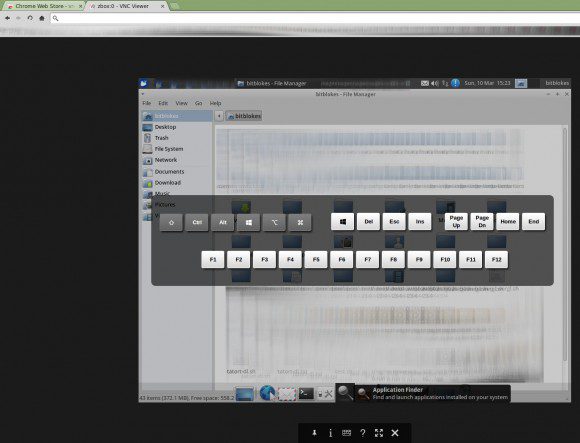The image size is (580, 443).
Task: Toggle the Ctrl modifier key
Action: click(197, 222)
